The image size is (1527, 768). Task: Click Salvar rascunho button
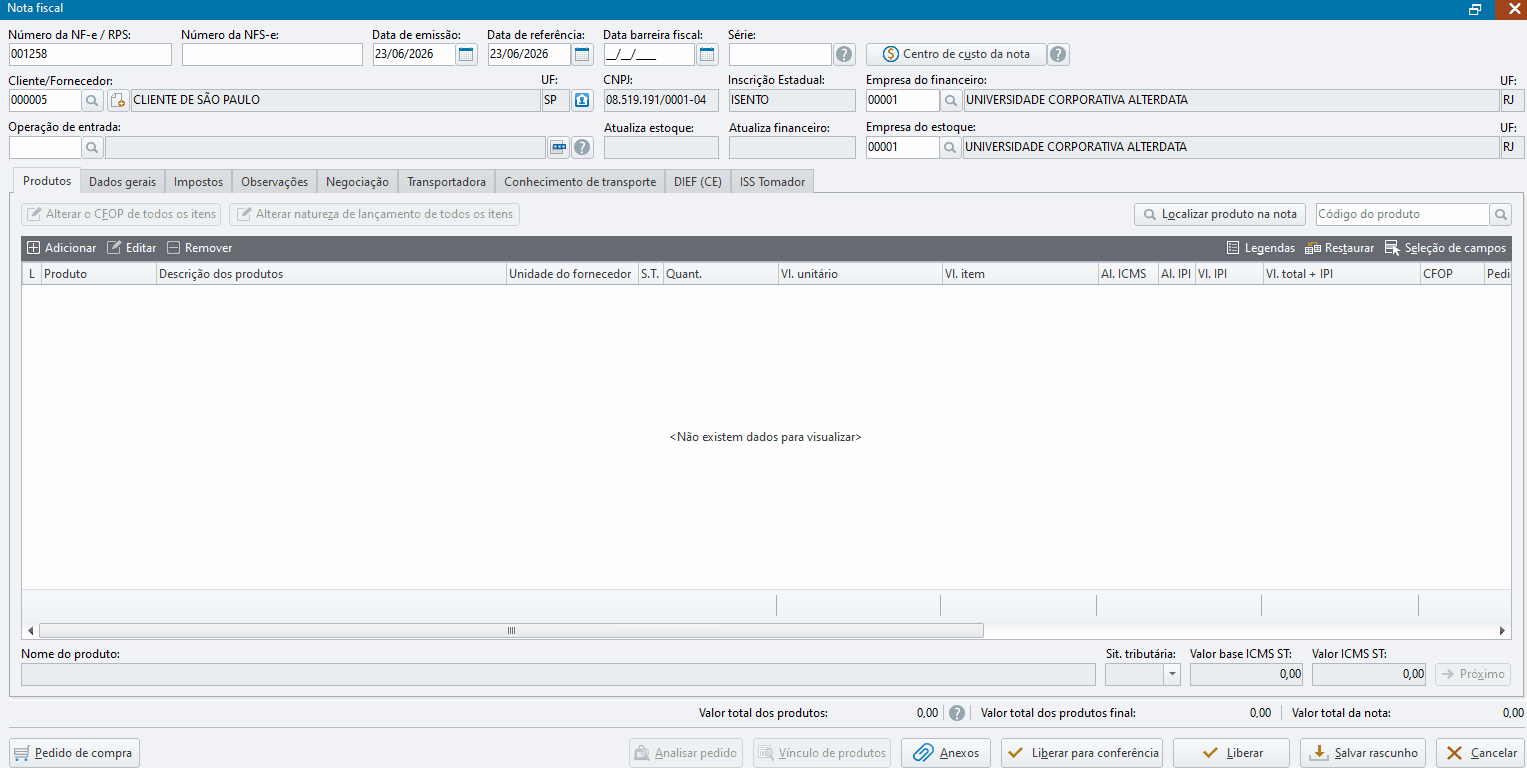pyautogui.click(x=1364, y=753)
